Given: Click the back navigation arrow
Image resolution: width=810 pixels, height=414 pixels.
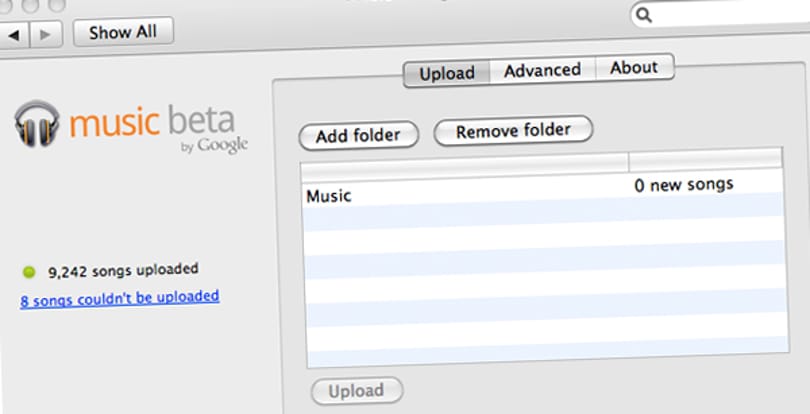Looking at the screenshot, I should (14, 35).
